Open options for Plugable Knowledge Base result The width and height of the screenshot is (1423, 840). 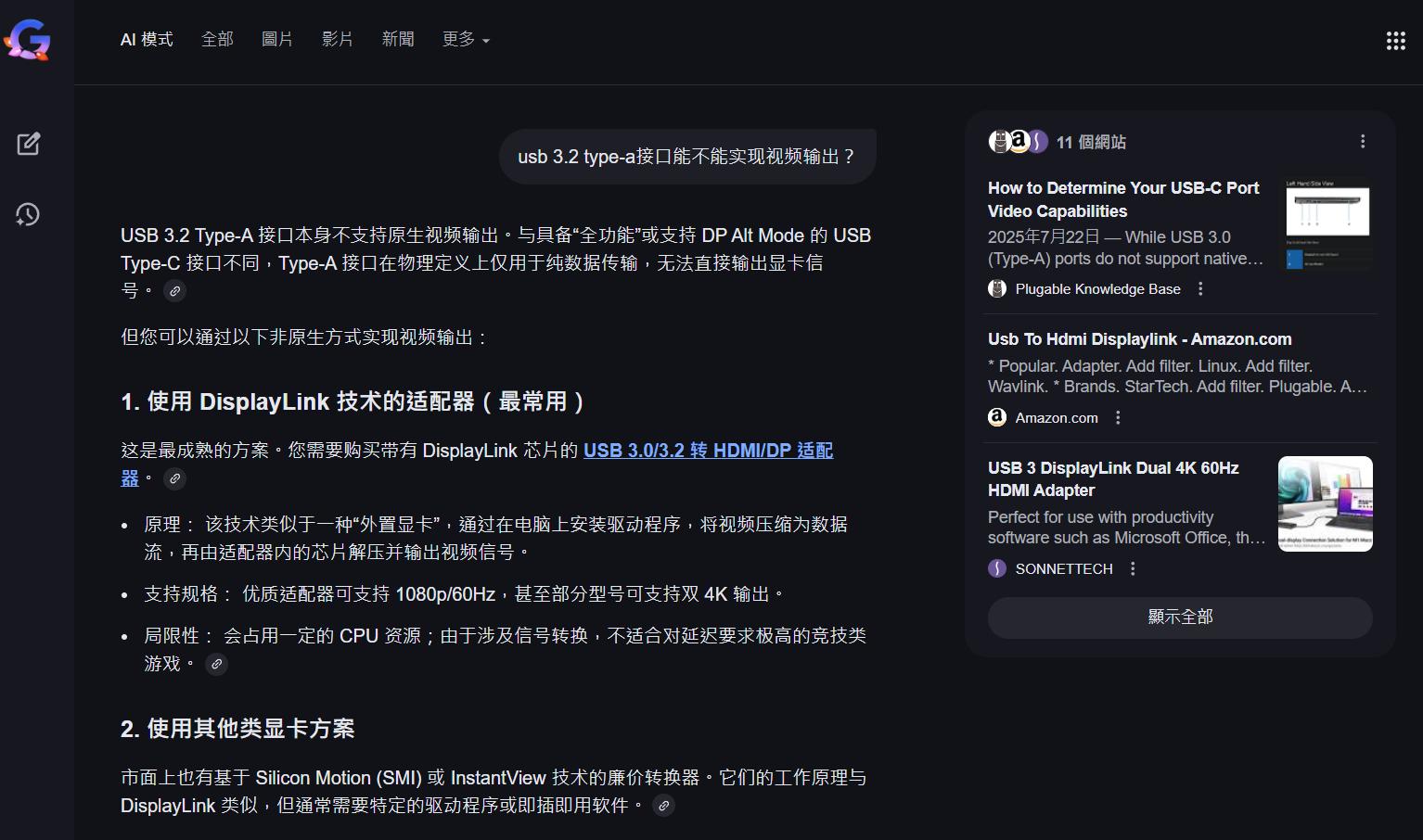pos(1200,289)
